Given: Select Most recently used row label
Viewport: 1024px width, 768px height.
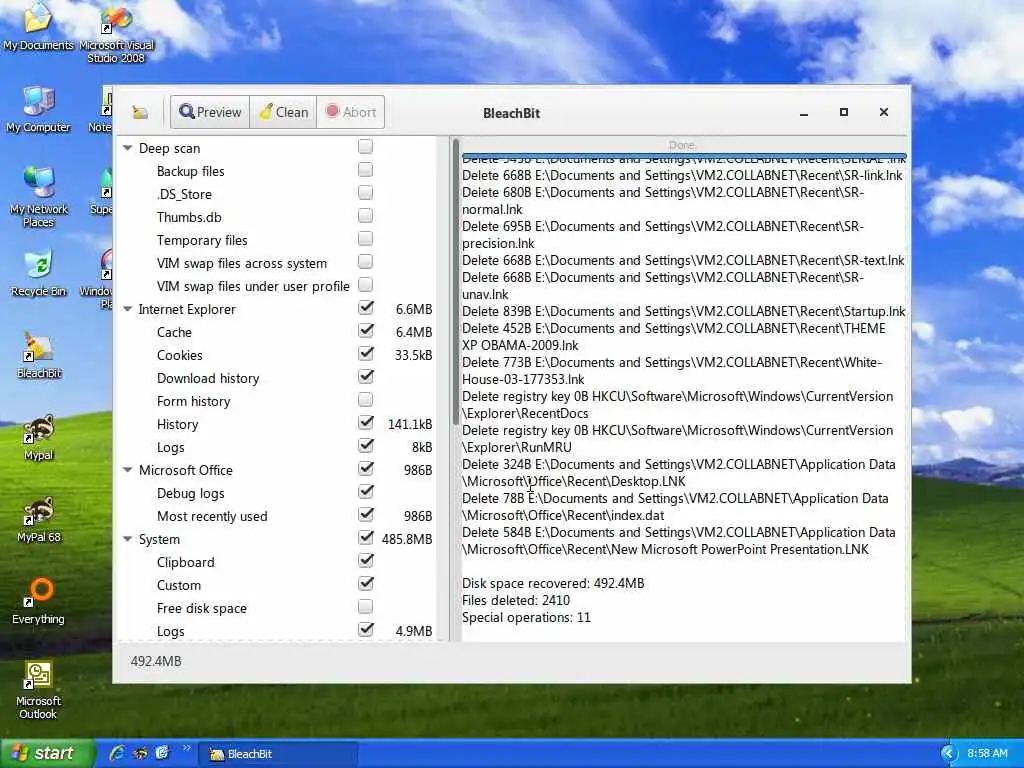Looking at the screenshot, I should (212, 517).
